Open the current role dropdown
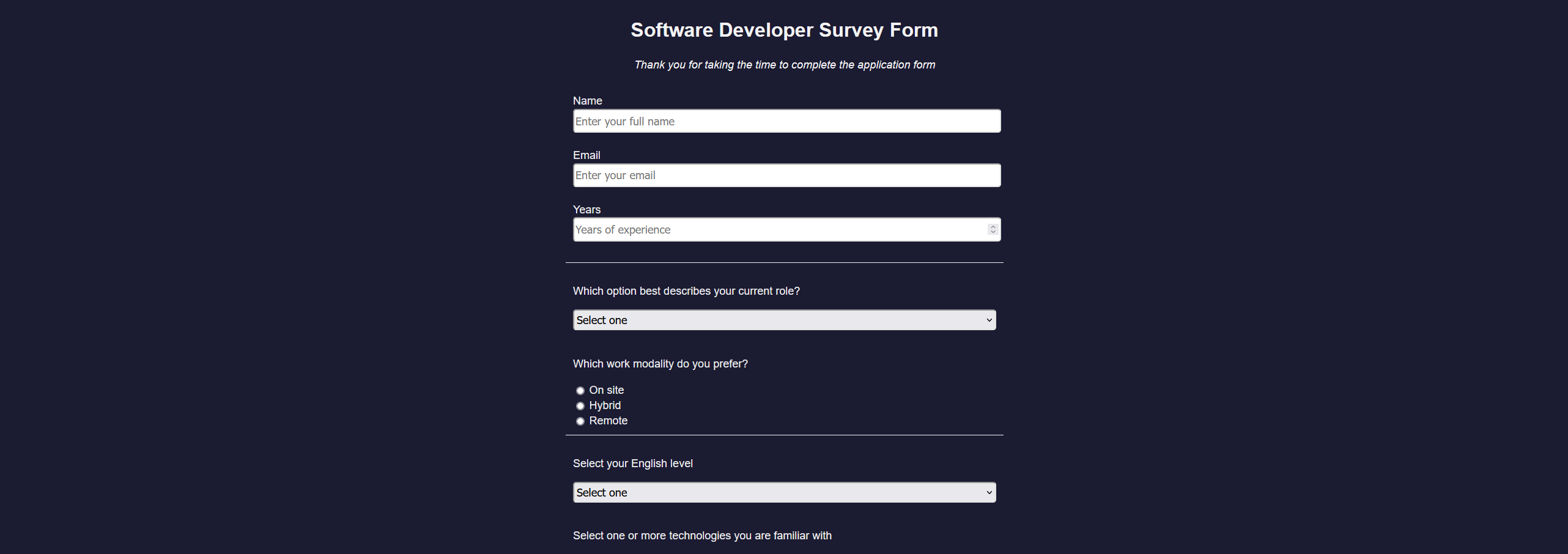Image resolution: width=1568 pixels, height=554 pixels. coord(783,320)
